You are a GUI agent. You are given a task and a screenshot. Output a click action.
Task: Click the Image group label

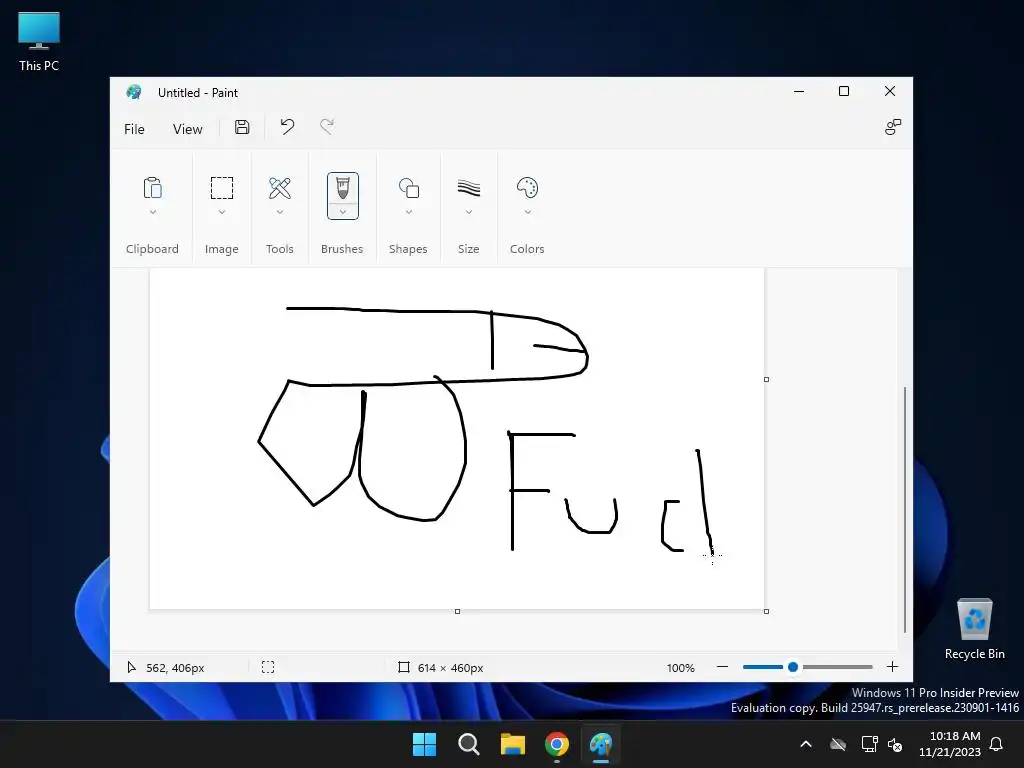pos(221,249)
